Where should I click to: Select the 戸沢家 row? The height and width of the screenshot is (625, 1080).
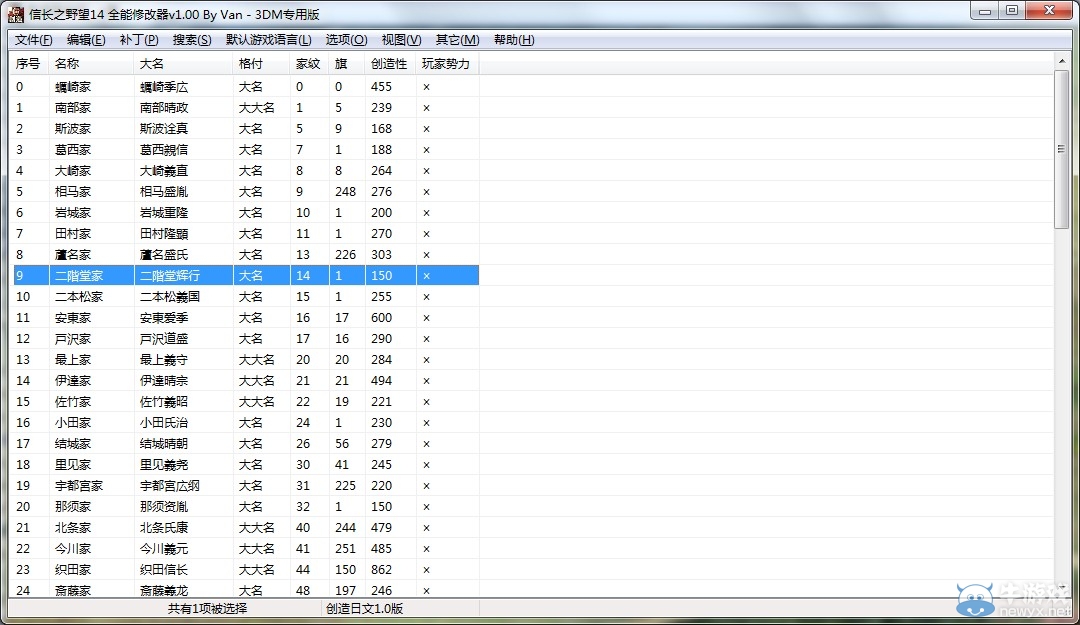pos(246,339)
